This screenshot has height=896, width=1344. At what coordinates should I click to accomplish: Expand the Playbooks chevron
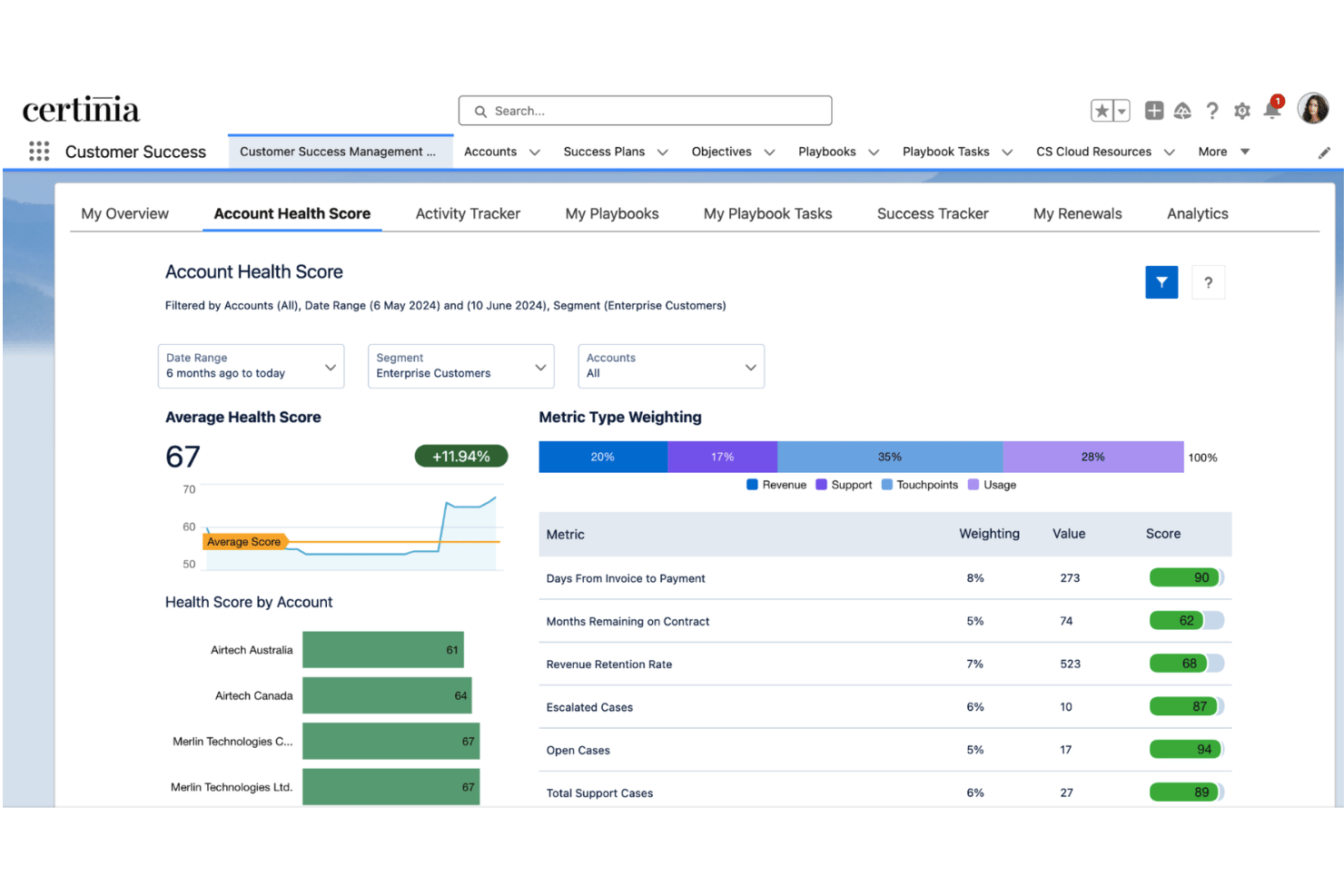874,153
